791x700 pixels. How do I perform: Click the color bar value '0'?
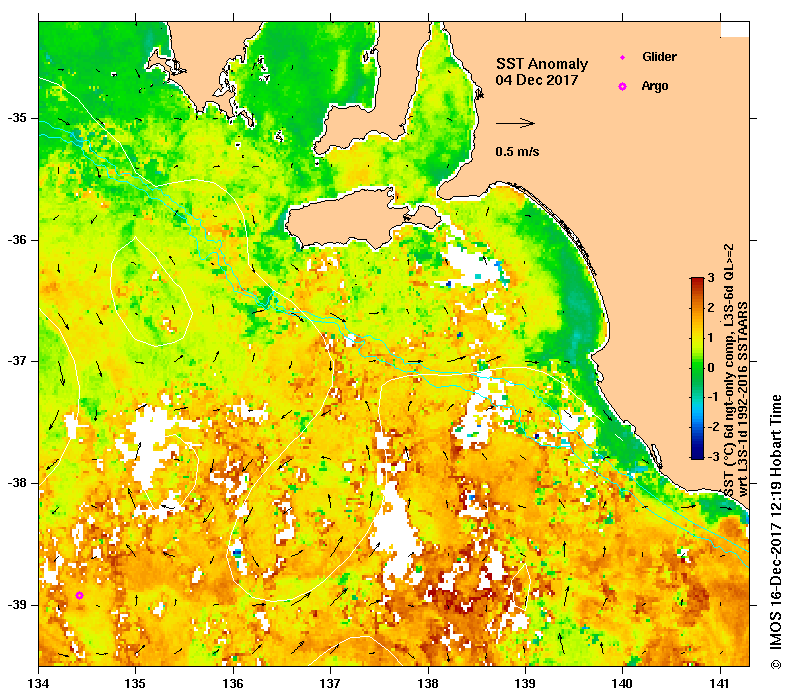pos(711,368)
